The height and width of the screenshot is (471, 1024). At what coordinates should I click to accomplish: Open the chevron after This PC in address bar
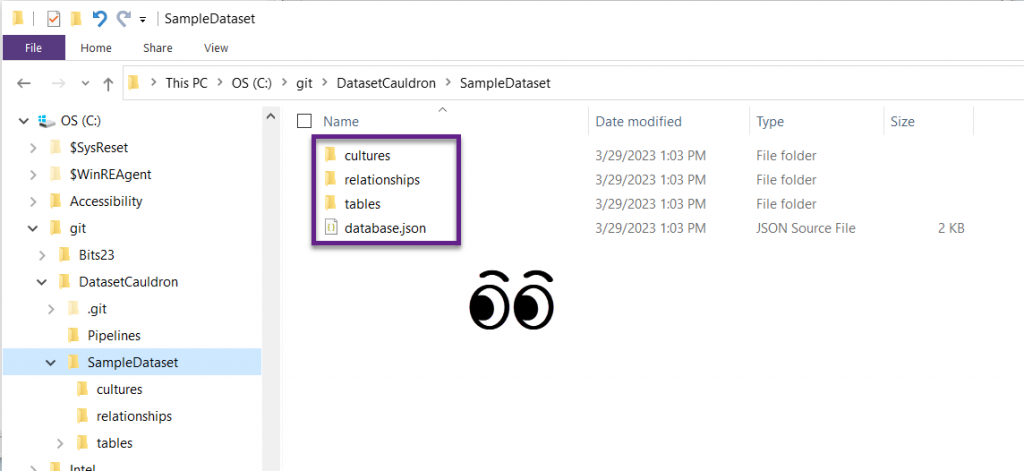pyautogui.click(x=219, y=83)
